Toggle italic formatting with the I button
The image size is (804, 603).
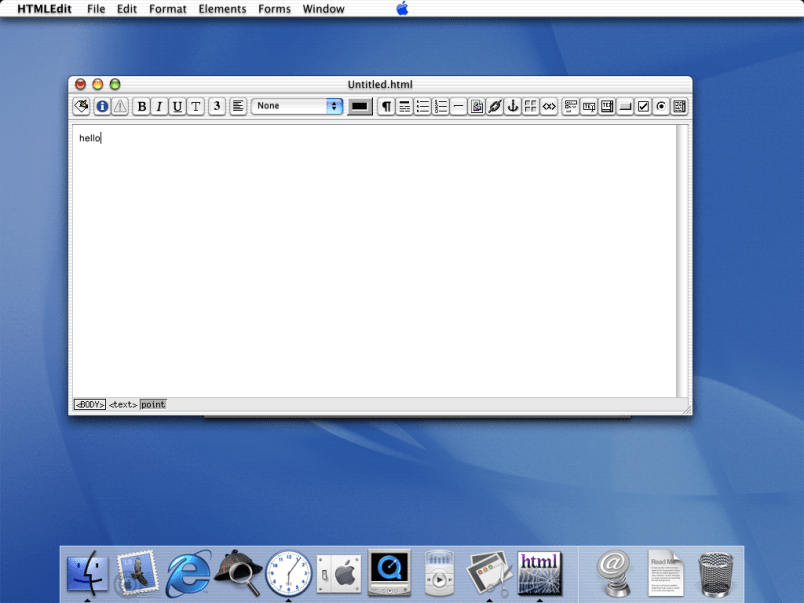click(159, 106)
